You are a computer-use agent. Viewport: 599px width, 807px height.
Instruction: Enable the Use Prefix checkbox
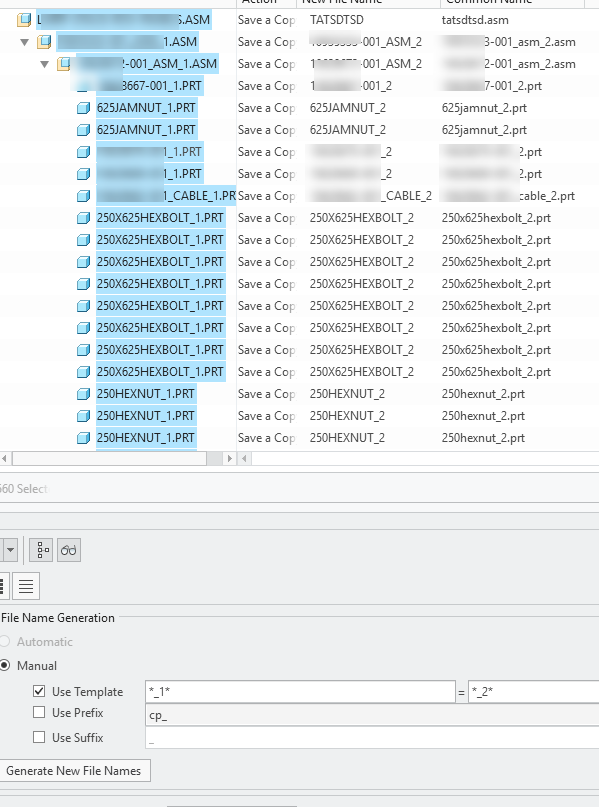39,712
